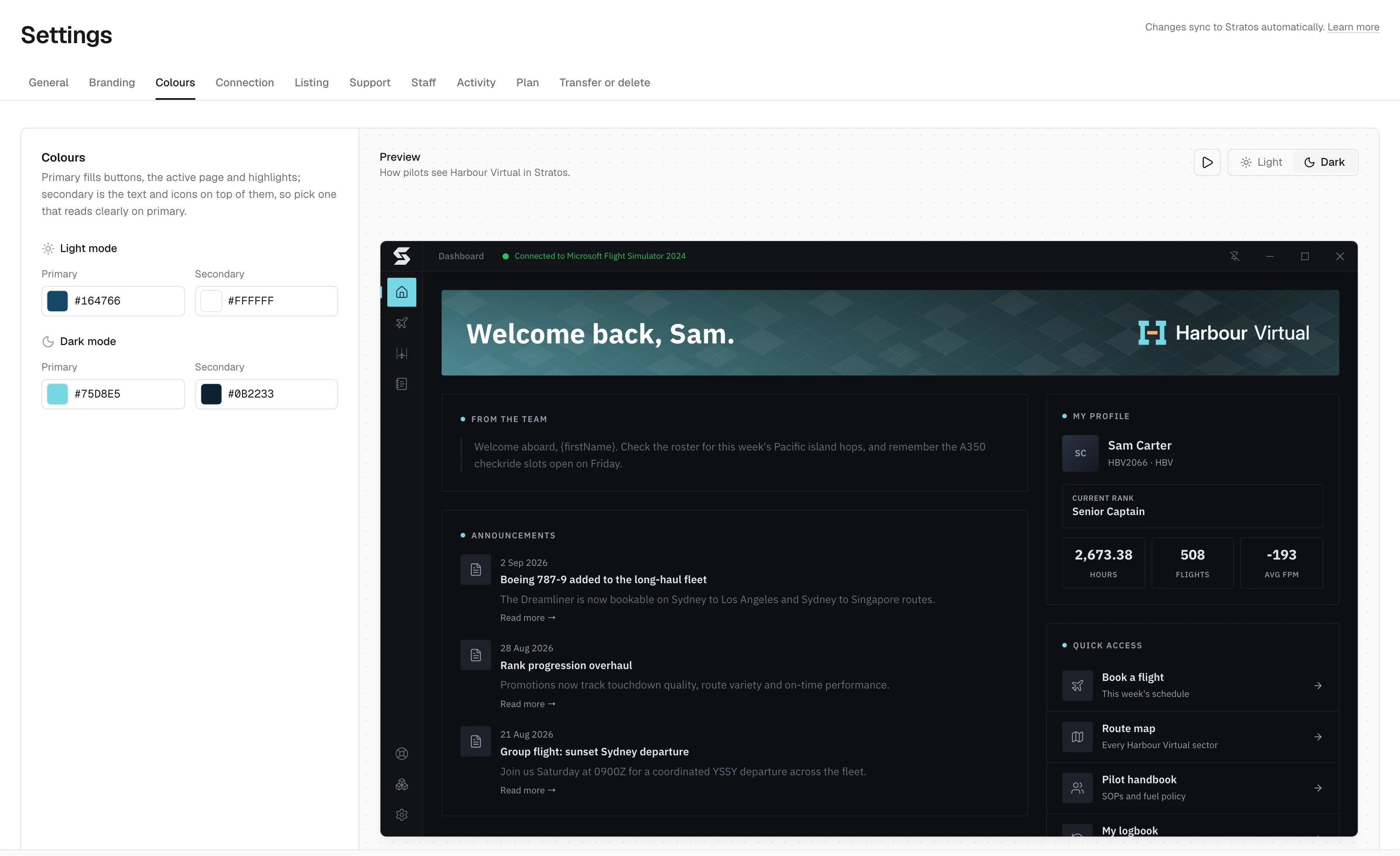This screenshot has height=856, width=1400.
Task: Open the gear settings icon in preview sidebar
Action: pyautogui.click(x=402, y=815)
